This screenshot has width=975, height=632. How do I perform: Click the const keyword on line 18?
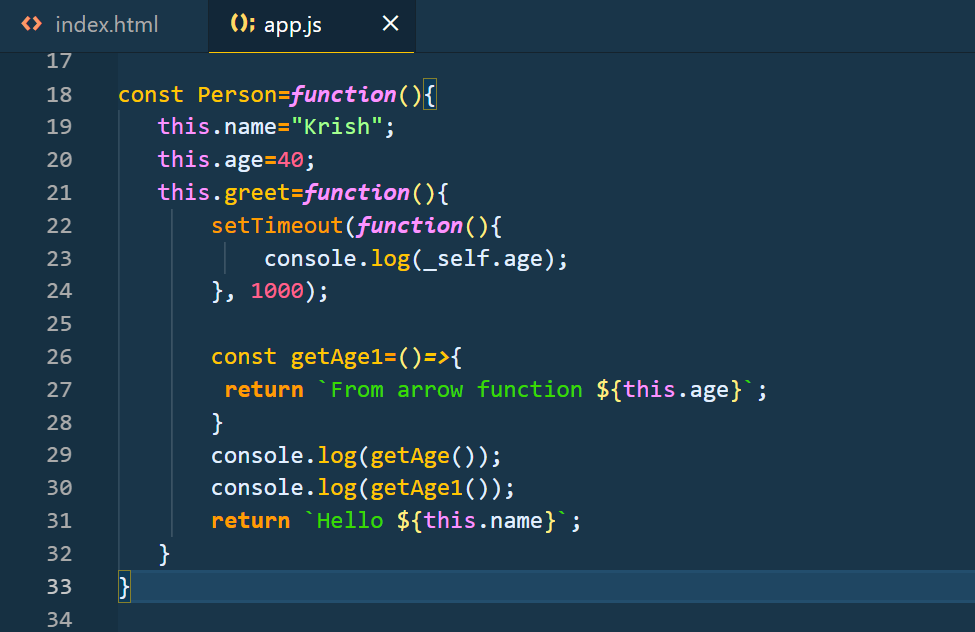pos(150,93)
